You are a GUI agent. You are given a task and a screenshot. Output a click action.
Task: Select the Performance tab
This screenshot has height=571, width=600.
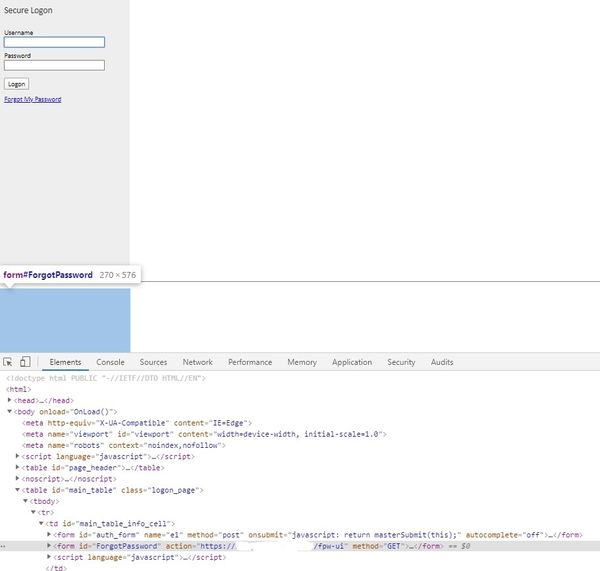(249, 362)
